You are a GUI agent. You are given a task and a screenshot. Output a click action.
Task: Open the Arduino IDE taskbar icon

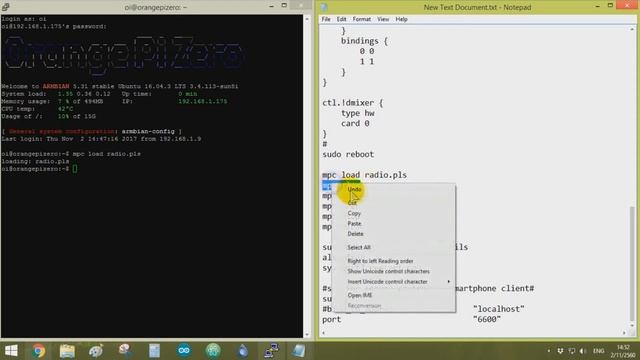[x=184, y=351]
